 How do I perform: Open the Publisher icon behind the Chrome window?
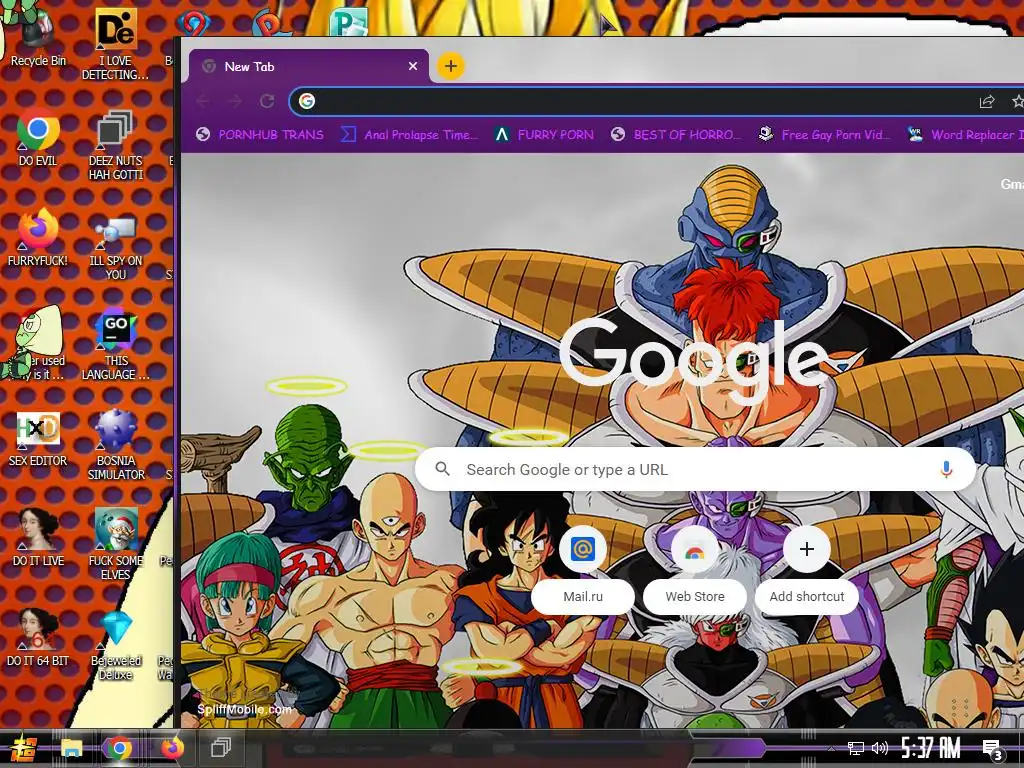348,21
